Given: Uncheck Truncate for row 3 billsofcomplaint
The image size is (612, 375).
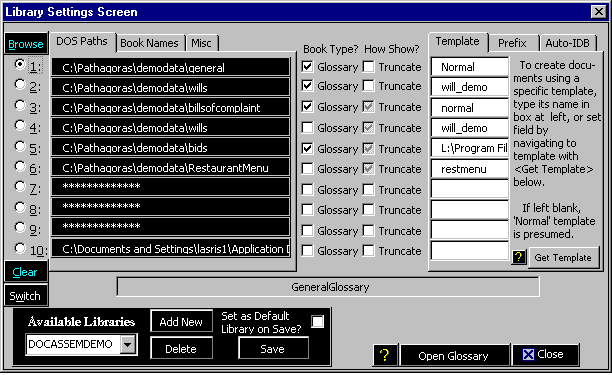Looking at the screenshot, I should (x=368, y=107).
